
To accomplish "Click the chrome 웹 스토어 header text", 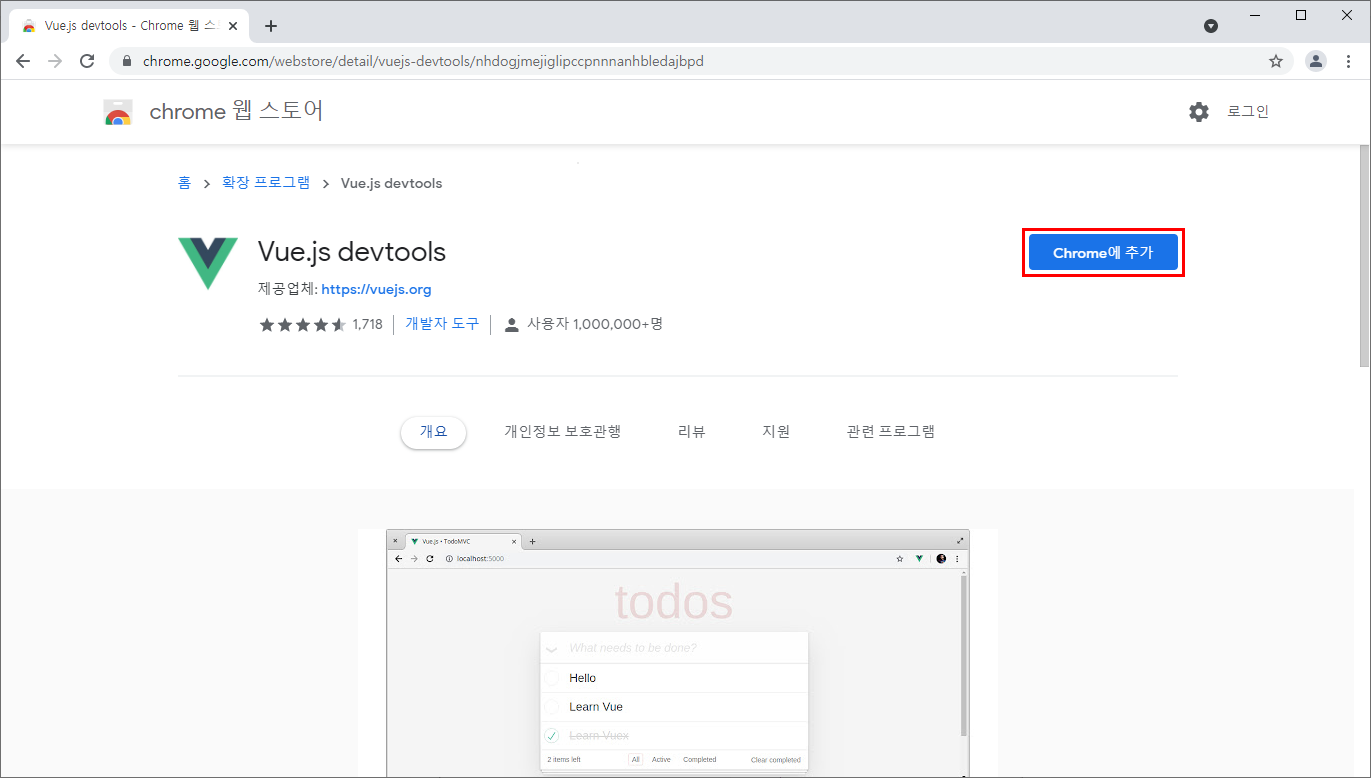I will coord(236,111).
